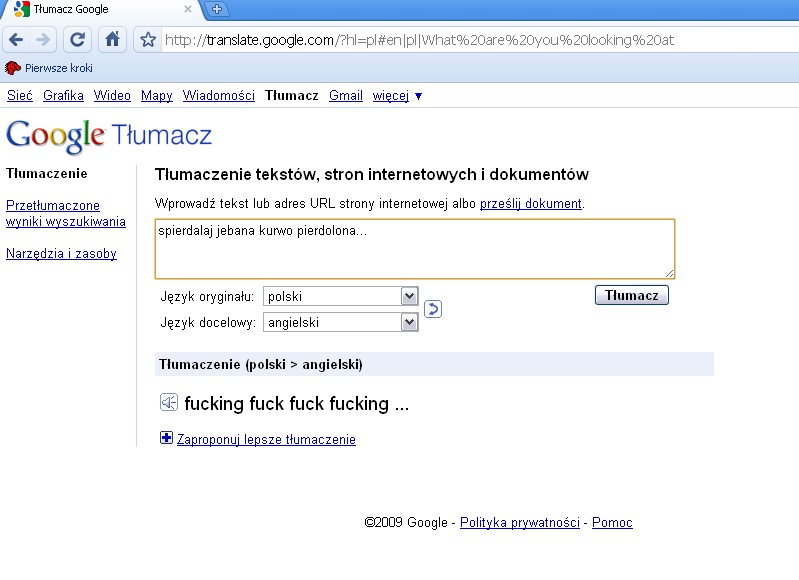Image resolution: width=799 pixels, height=580 pixels.
Task: Open Mapy in the top navigation
Action: (156, 96)
